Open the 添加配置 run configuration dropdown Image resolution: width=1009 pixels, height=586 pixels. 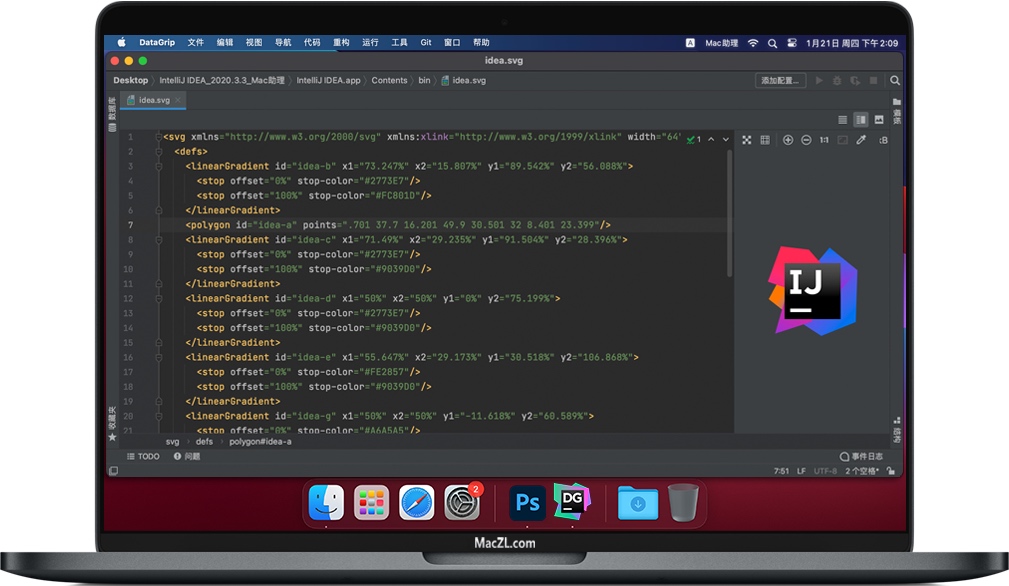point(781,80)
